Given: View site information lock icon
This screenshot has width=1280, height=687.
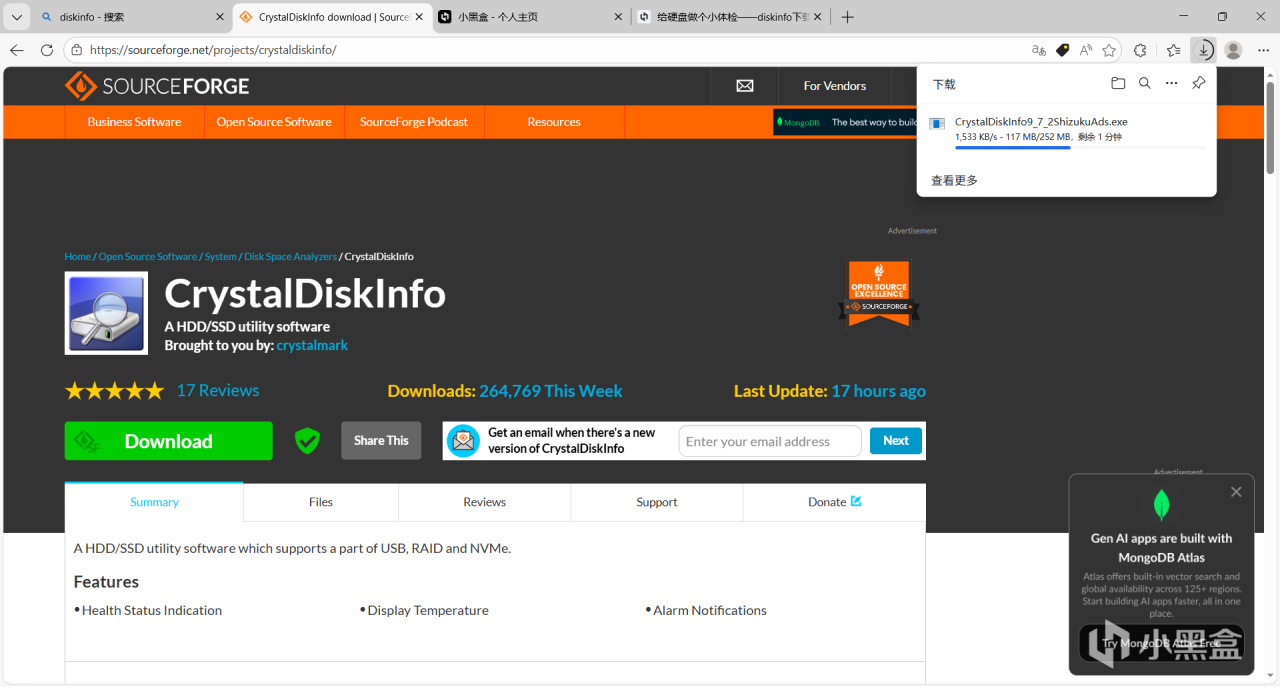Looking at the screenshot, I should (77, 50).
